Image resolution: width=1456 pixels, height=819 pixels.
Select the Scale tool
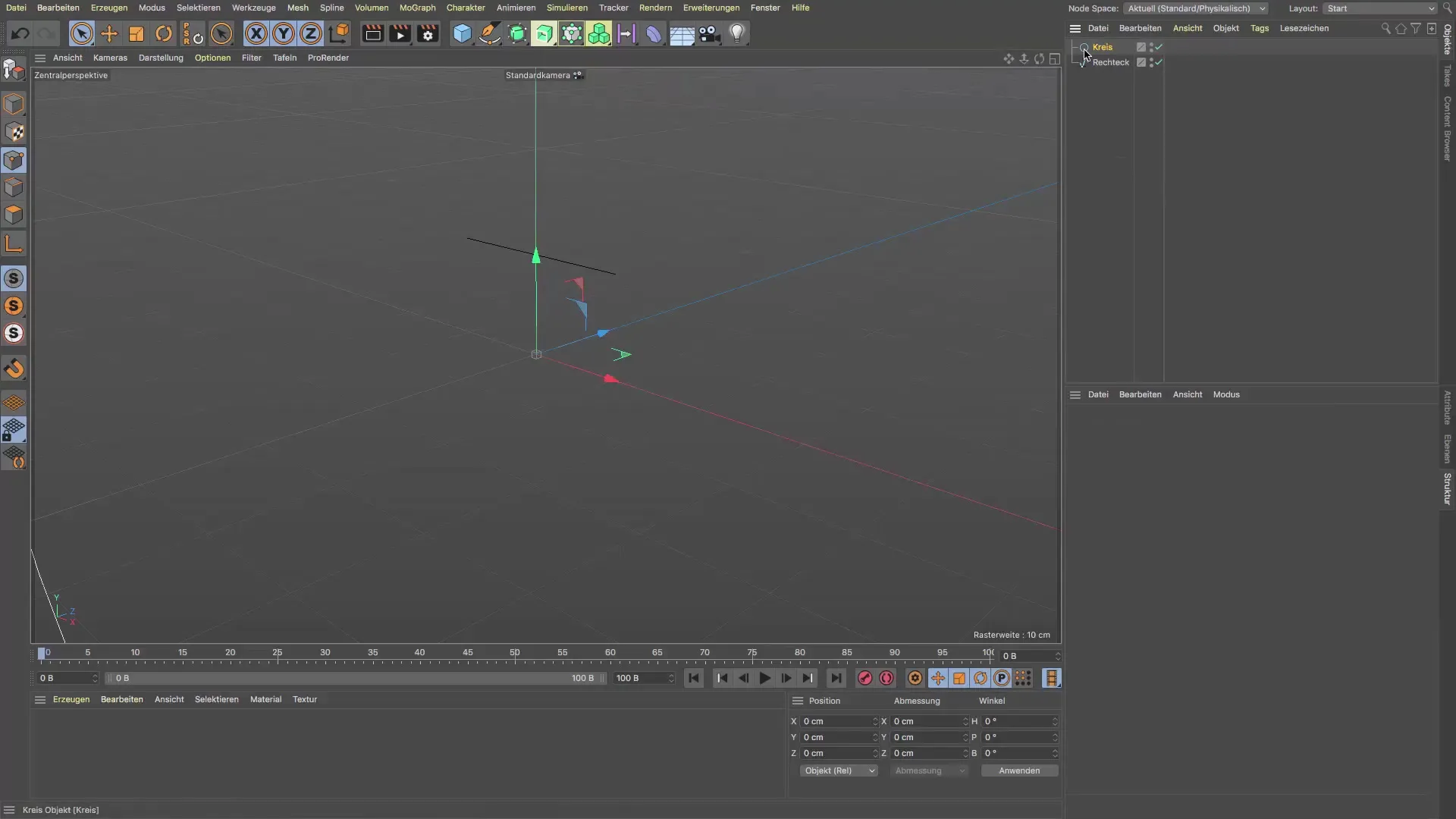[x=136, y=33]
